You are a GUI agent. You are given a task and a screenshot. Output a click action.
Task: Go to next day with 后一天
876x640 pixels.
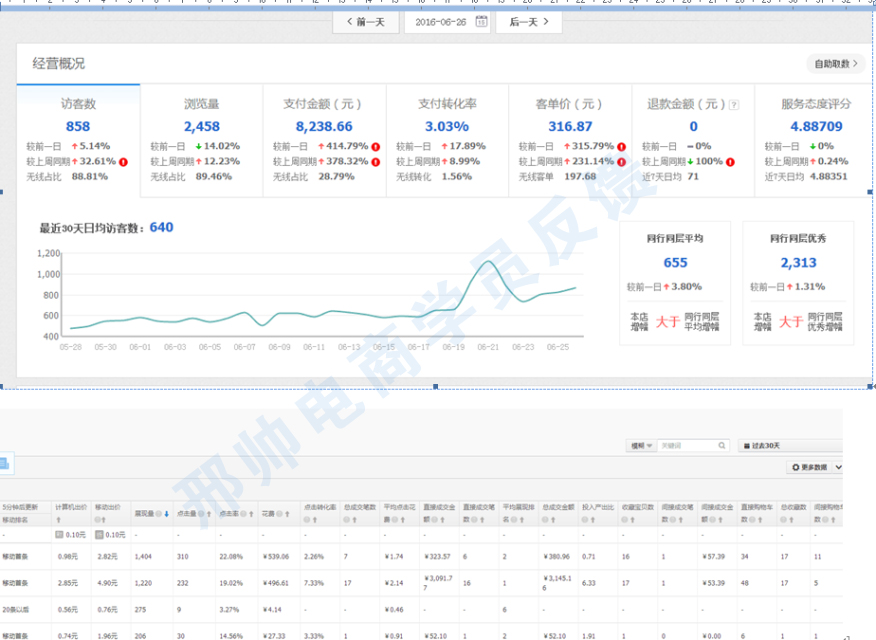point(528,21)
